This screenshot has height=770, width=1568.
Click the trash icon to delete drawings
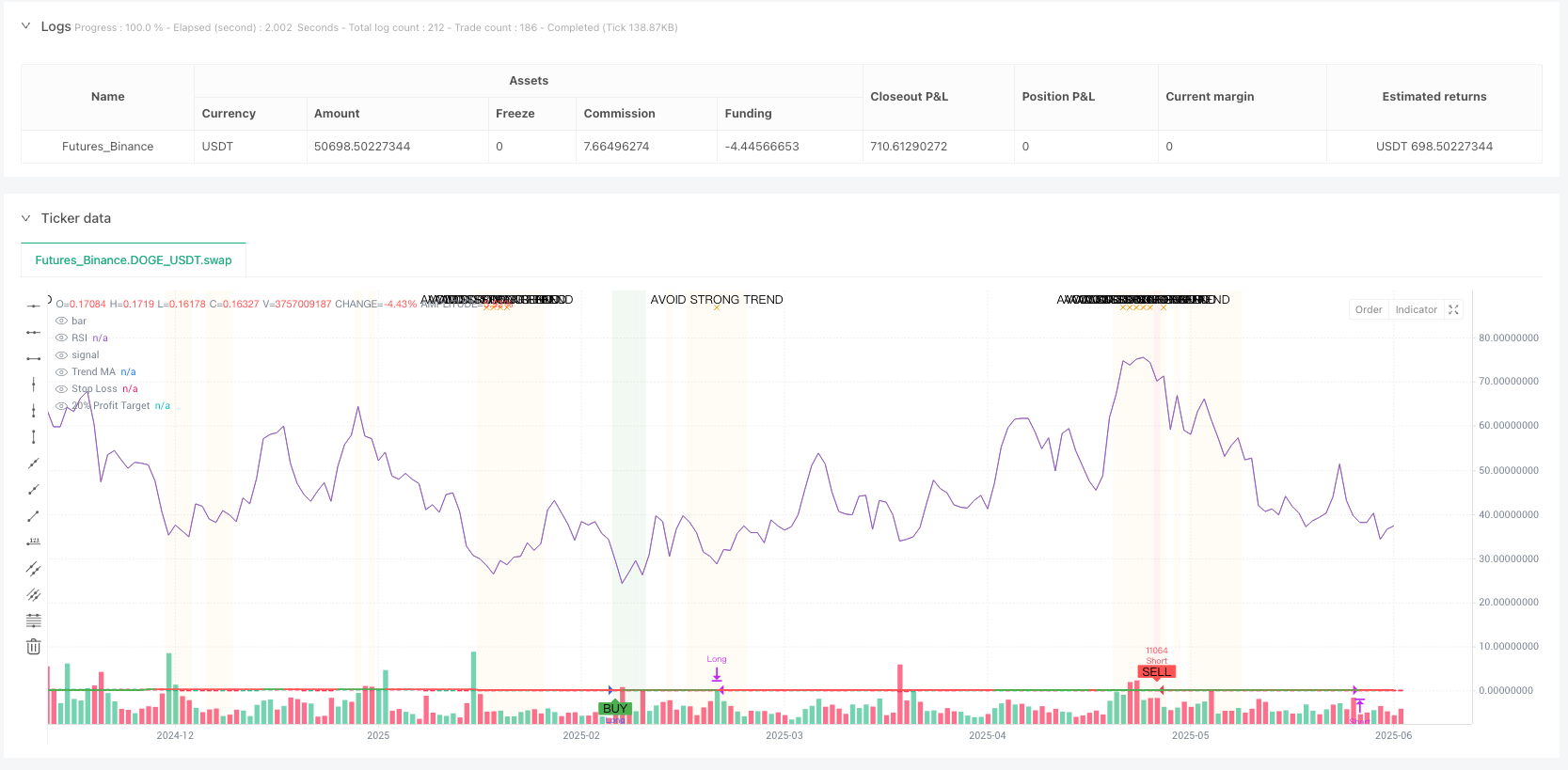pyautogui.click(x=34, y=647)
